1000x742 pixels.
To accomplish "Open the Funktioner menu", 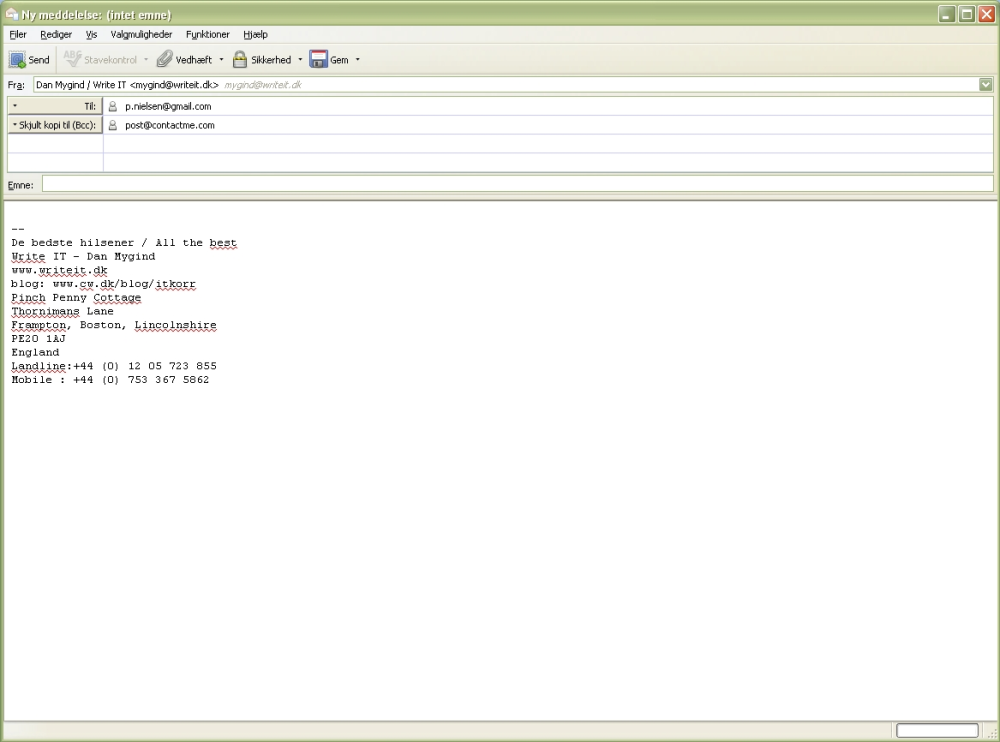I will coord(207,34).
